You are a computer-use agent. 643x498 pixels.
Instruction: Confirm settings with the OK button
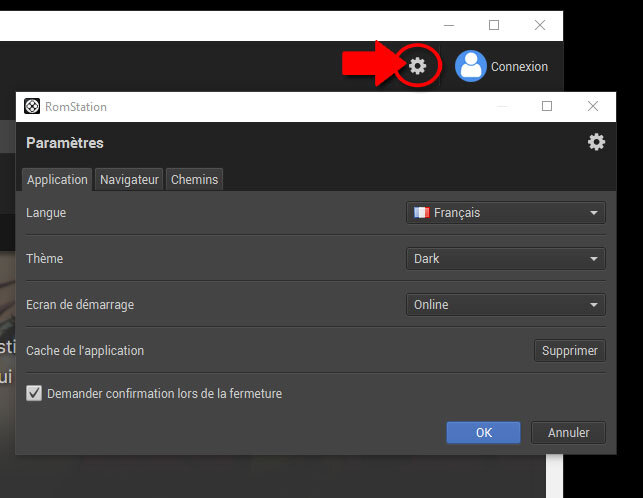click(483, 433)
